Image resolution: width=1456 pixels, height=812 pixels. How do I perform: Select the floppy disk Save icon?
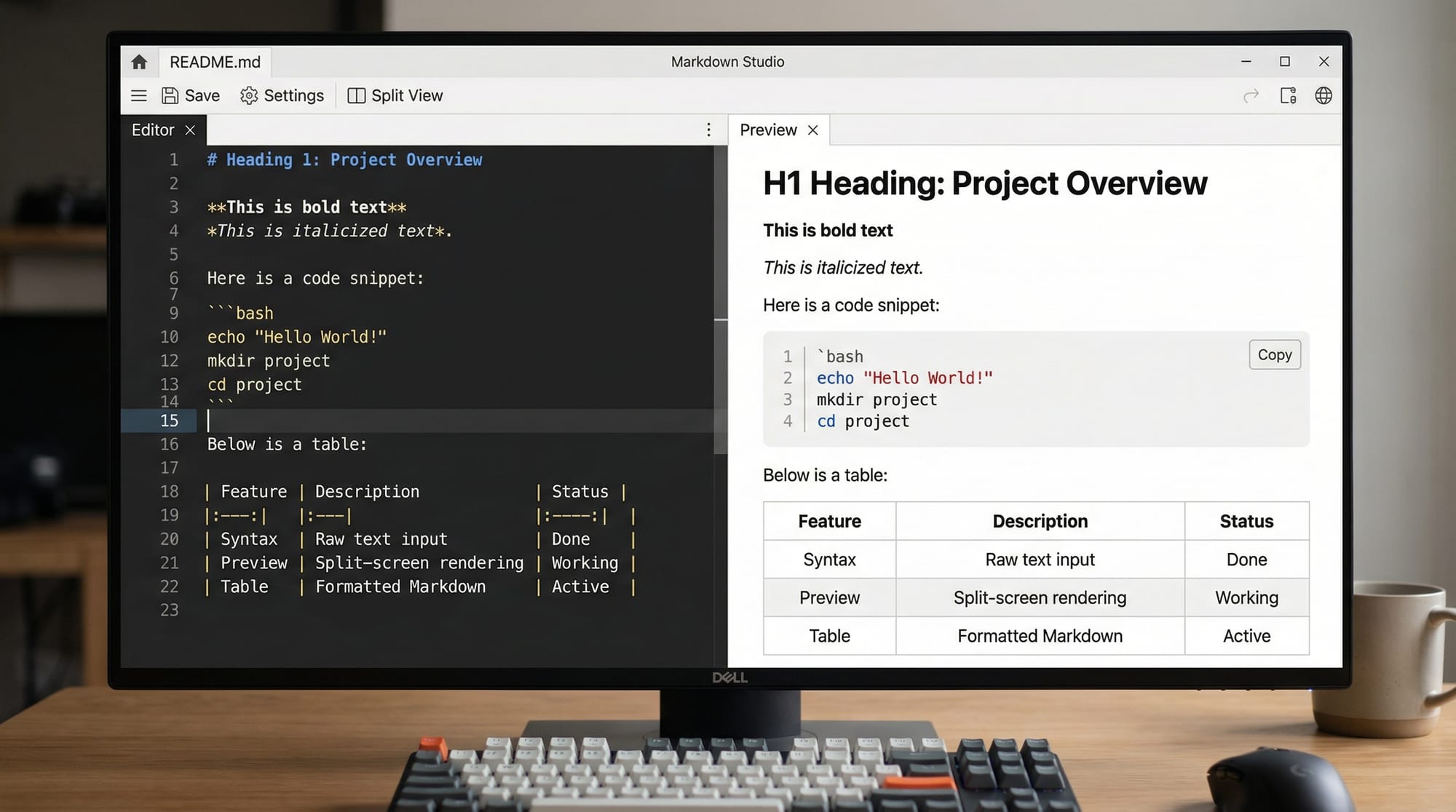tap(170, 95)
